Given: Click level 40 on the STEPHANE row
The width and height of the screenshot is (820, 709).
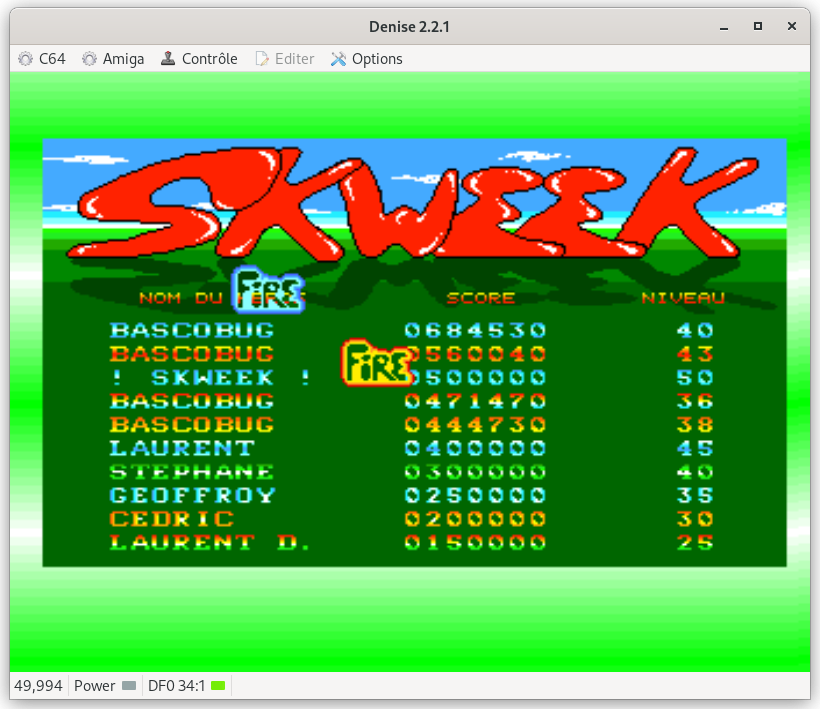Looking at the screenshot, I should [x=695, y=472].
